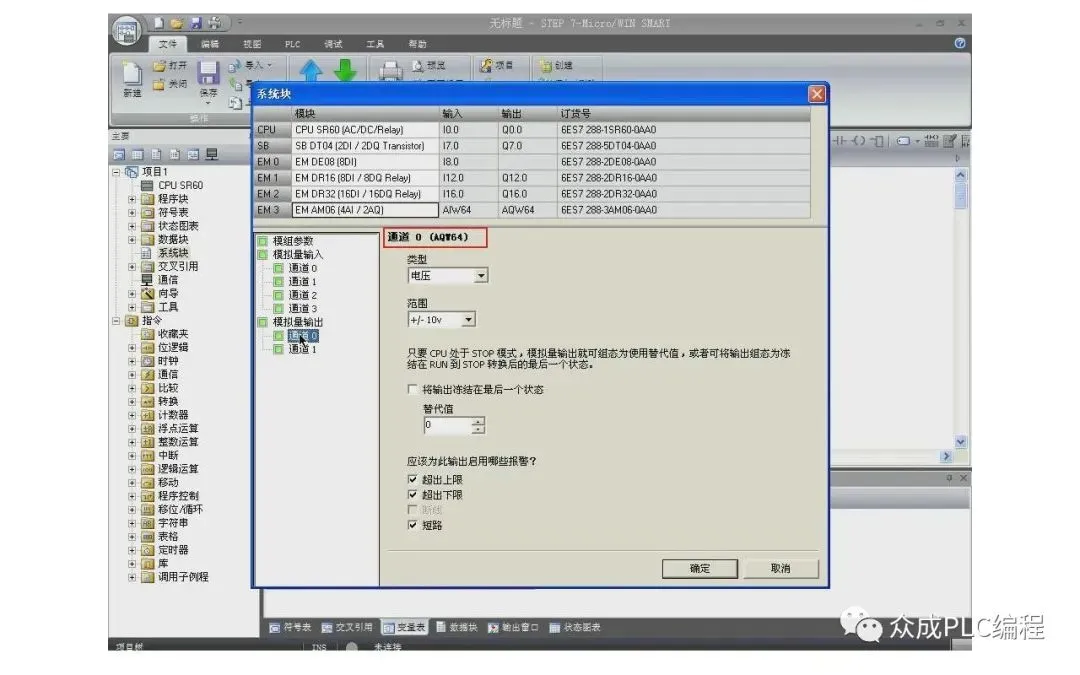Open the 状态图表 bottom tab

pyautogui.click(x=575, y=627)
